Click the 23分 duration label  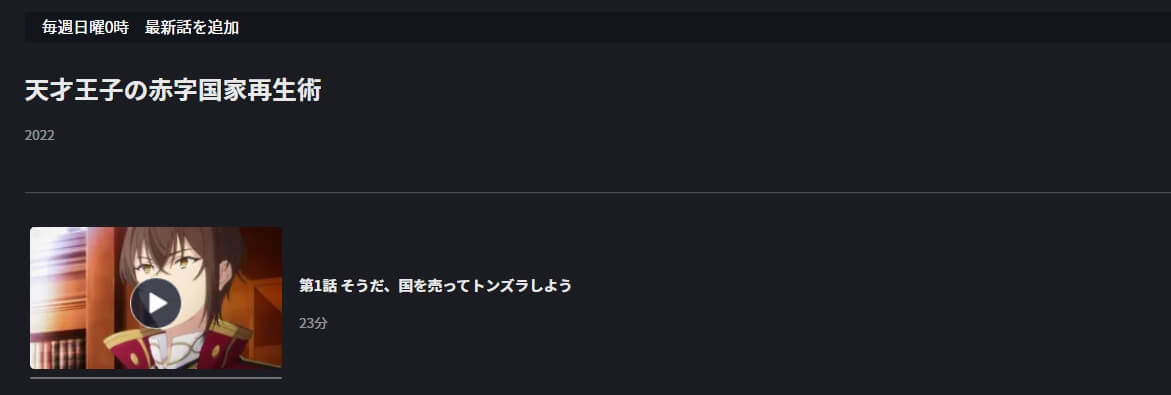pyautogui.click(x=313, y=323)
